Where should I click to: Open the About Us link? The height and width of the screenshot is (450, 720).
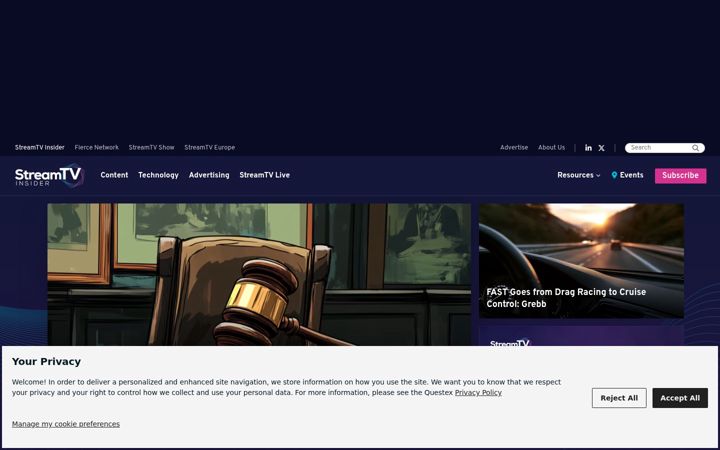pos(551,147)
